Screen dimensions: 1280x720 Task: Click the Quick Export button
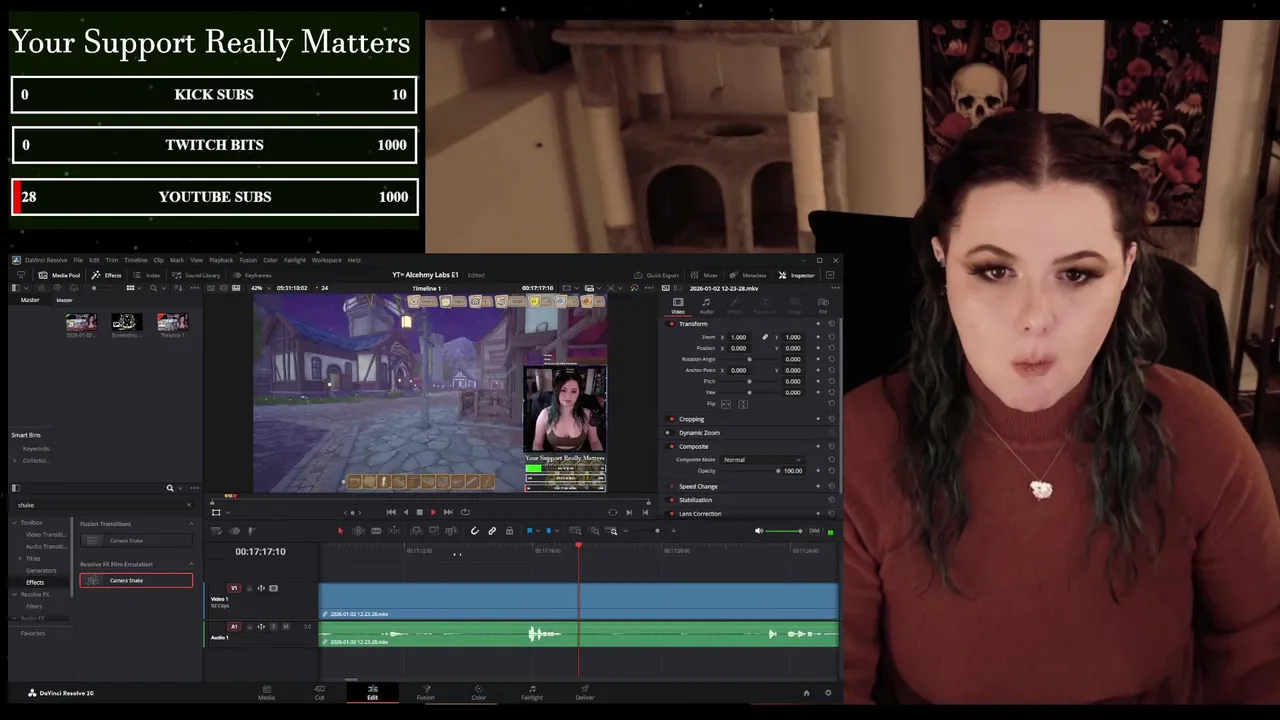click(x=656, y=275)
